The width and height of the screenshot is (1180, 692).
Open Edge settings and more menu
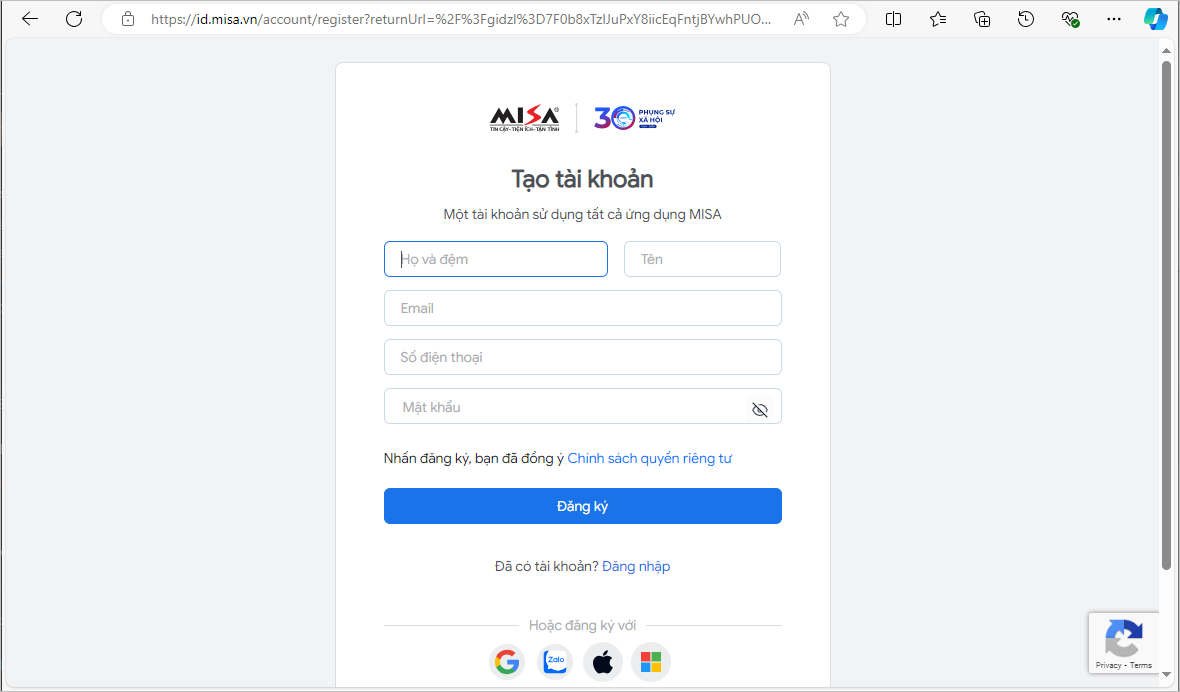(1115, 20)
